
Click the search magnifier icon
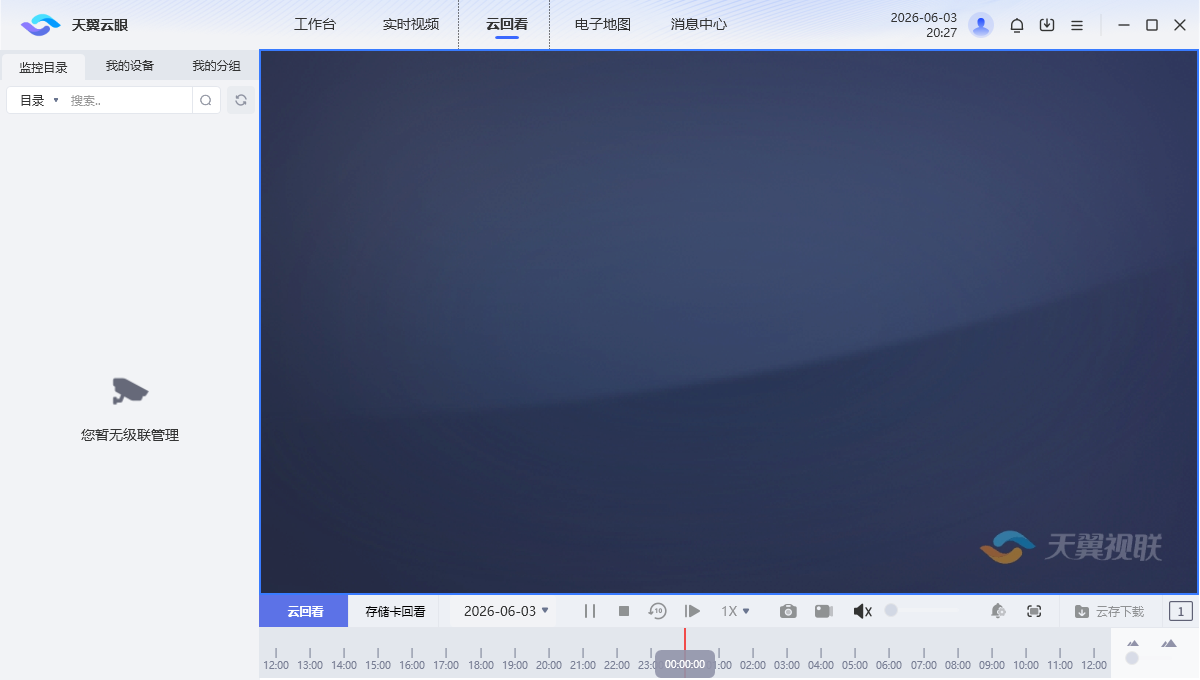tap(206, 100)
